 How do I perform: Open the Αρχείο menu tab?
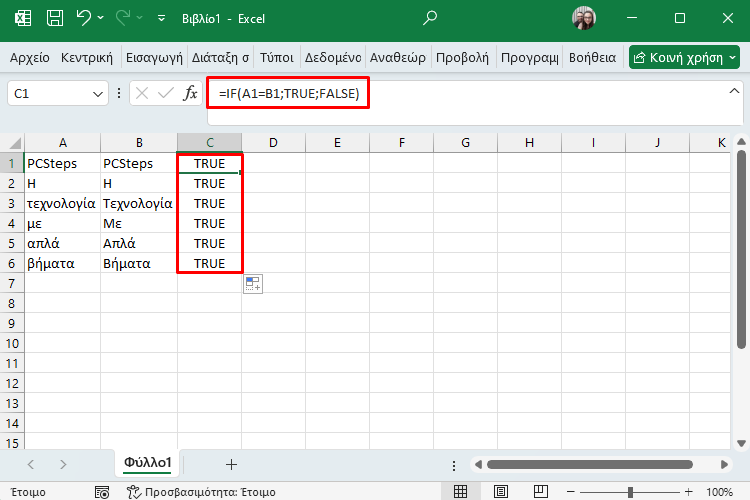[30, 57]
